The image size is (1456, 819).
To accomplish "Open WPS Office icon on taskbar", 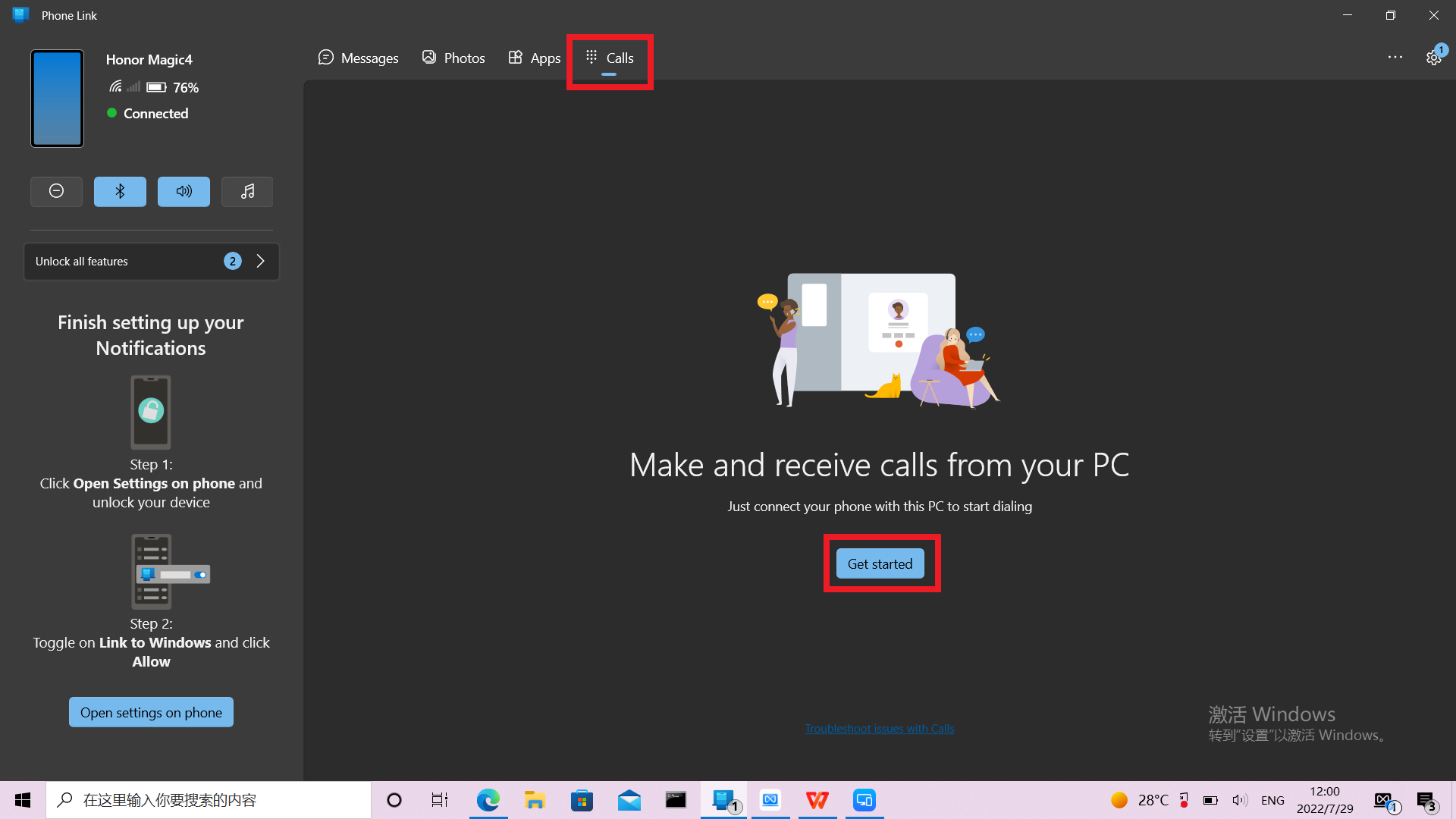I will point(817,800).
